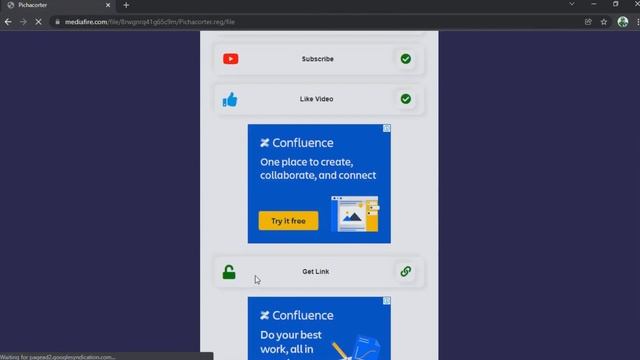Close the Pichacorter tab
The height and width of the screenshot is (360, 640).
108,5
